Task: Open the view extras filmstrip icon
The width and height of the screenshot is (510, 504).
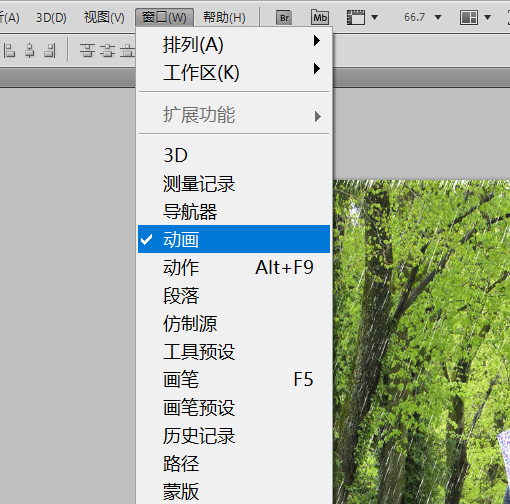Action: point(356,17)
